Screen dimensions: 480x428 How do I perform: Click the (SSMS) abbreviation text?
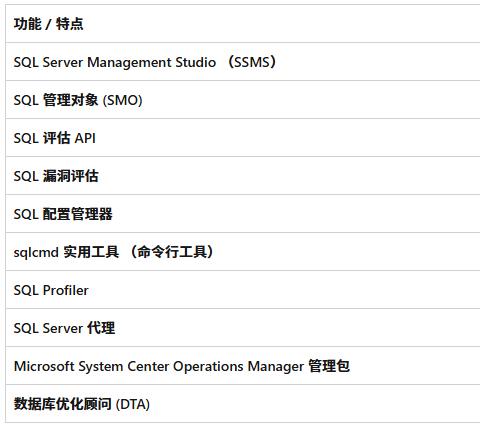(252, 62)
